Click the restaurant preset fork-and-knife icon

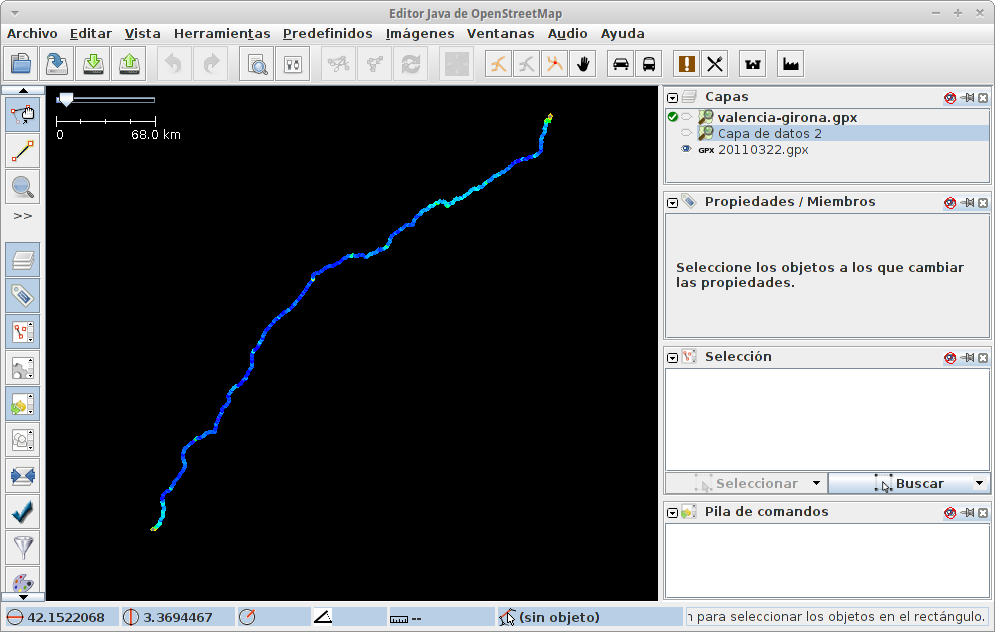tap(714, 63)
